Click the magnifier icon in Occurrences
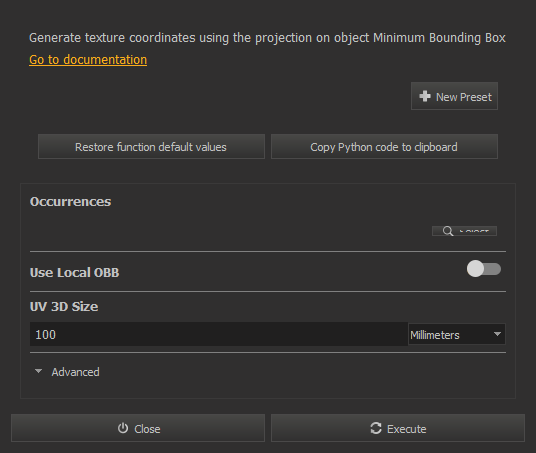Screen dimensions: 536x453 pyautogui.click(x=447, y=231)
